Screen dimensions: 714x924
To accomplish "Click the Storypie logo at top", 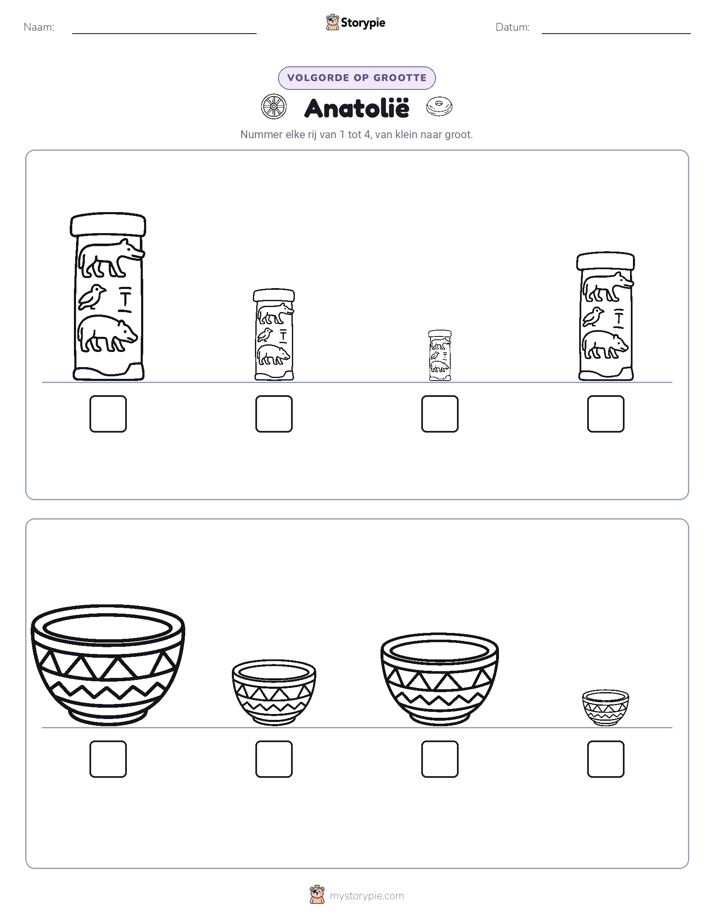I will [x=356, y=22].
